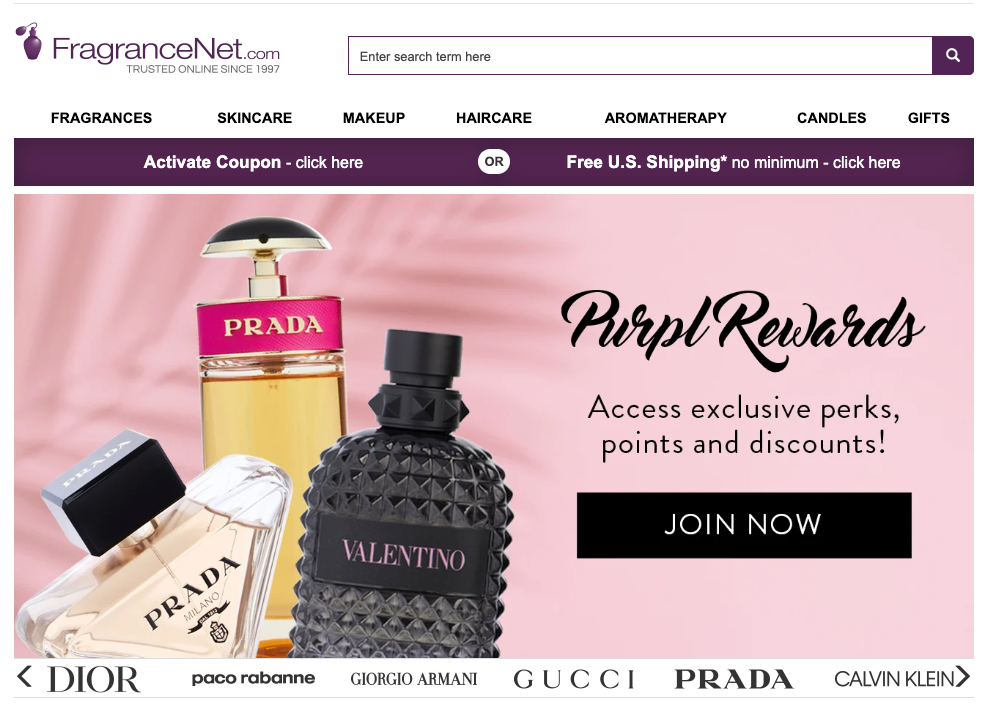Advance brand carousel with right chevron
The height and width of the screenshot is (705, 988).
(962, 677)
